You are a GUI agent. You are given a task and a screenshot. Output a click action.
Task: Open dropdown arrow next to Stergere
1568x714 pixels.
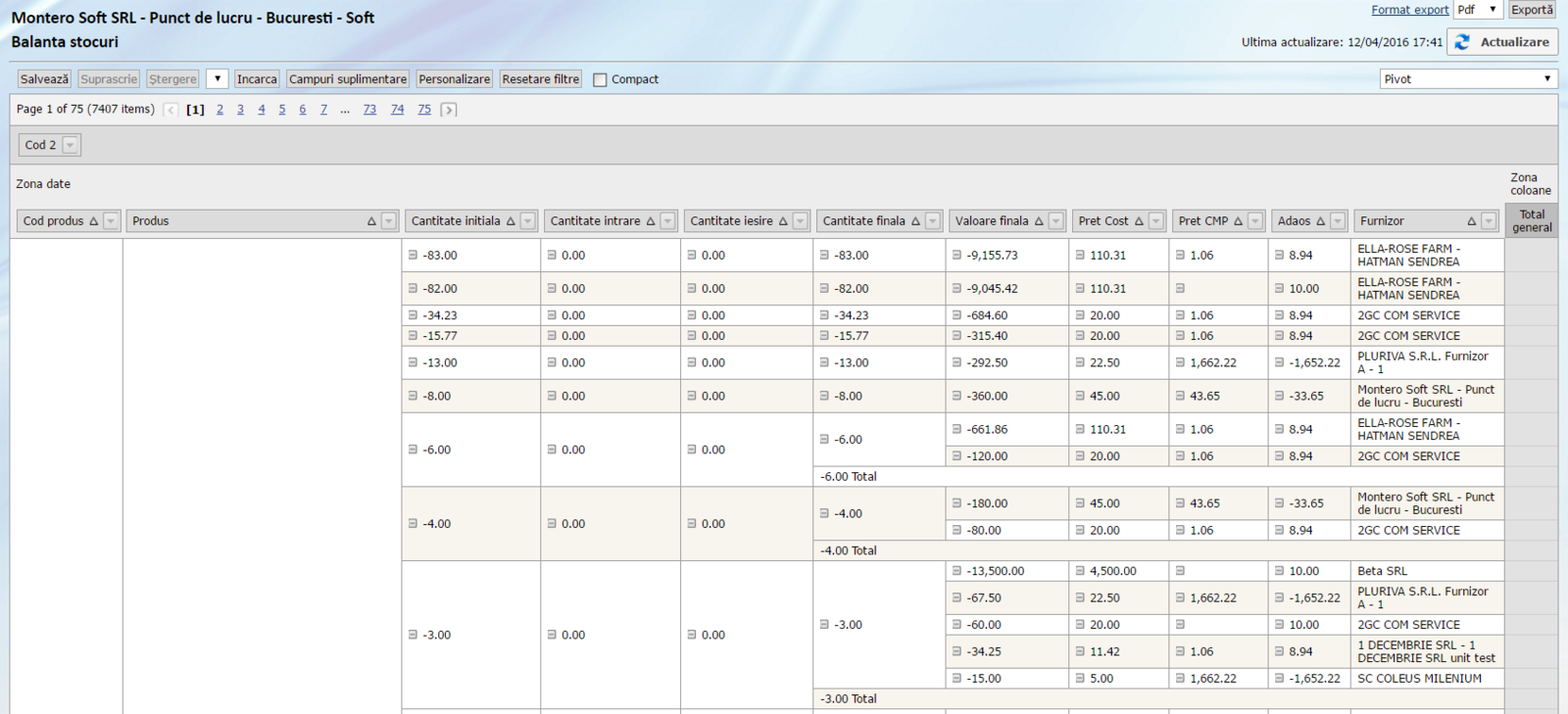pos(218,79)
